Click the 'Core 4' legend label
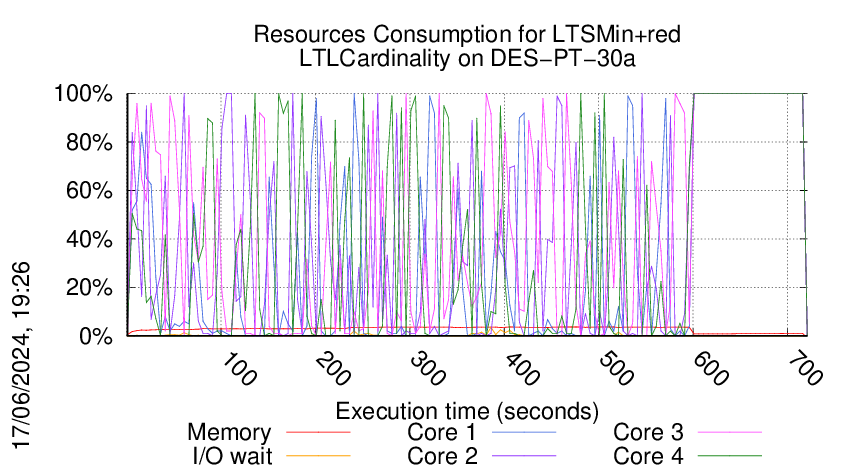Screen dimensions: 850x475 click(x=648, y=456)
